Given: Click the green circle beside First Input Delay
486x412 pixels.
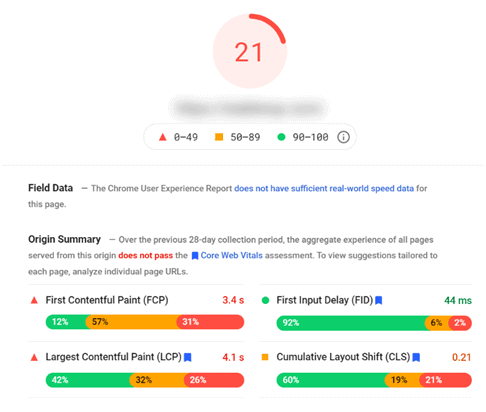Looking at the screenshot, I should 265,300.
